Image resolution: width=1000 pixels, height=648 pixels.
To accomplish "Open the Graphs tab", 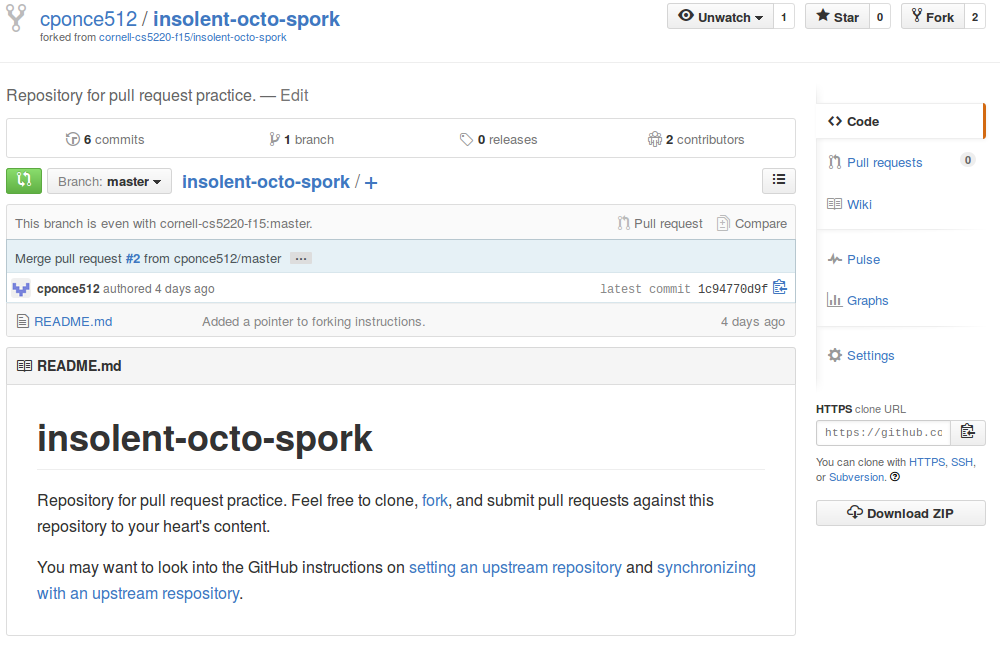I will (x=900, y=300).
